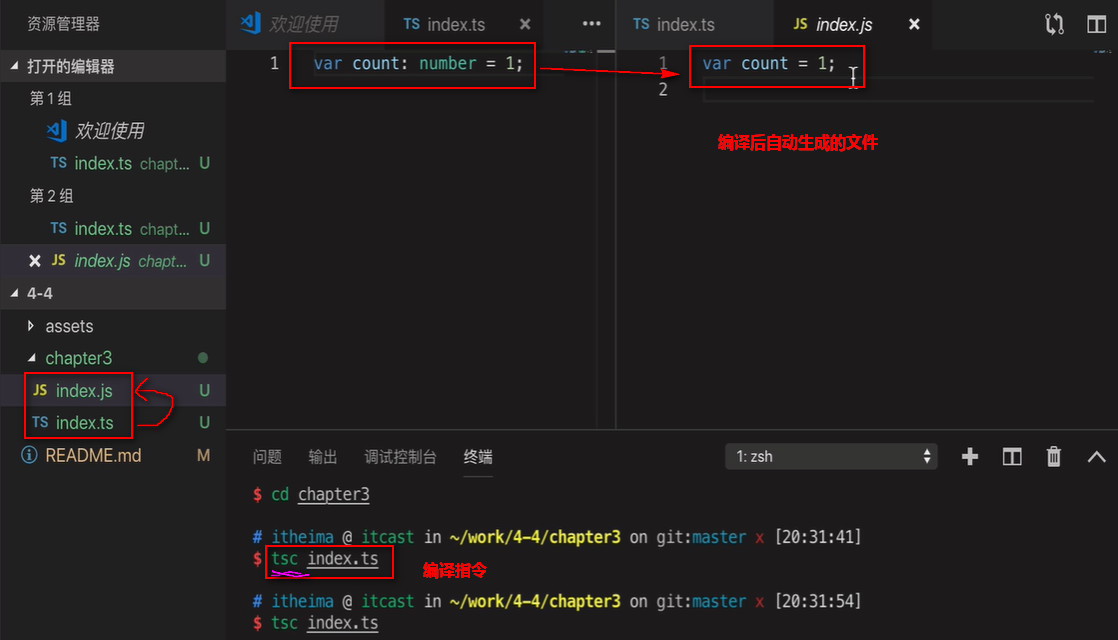Unpin the index.js entry from open editors

point(33,261)
